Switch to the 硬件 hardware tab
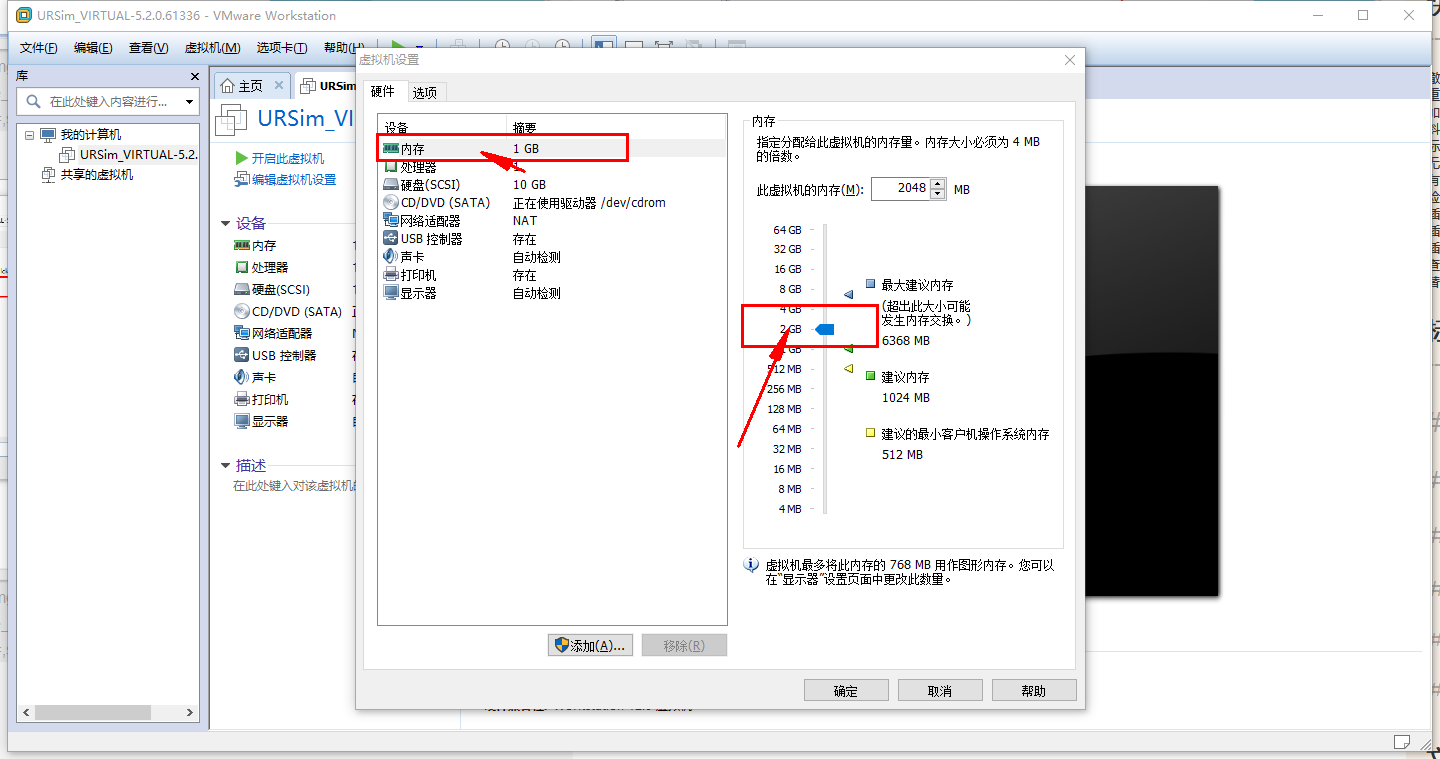 [x=383, y=91]
